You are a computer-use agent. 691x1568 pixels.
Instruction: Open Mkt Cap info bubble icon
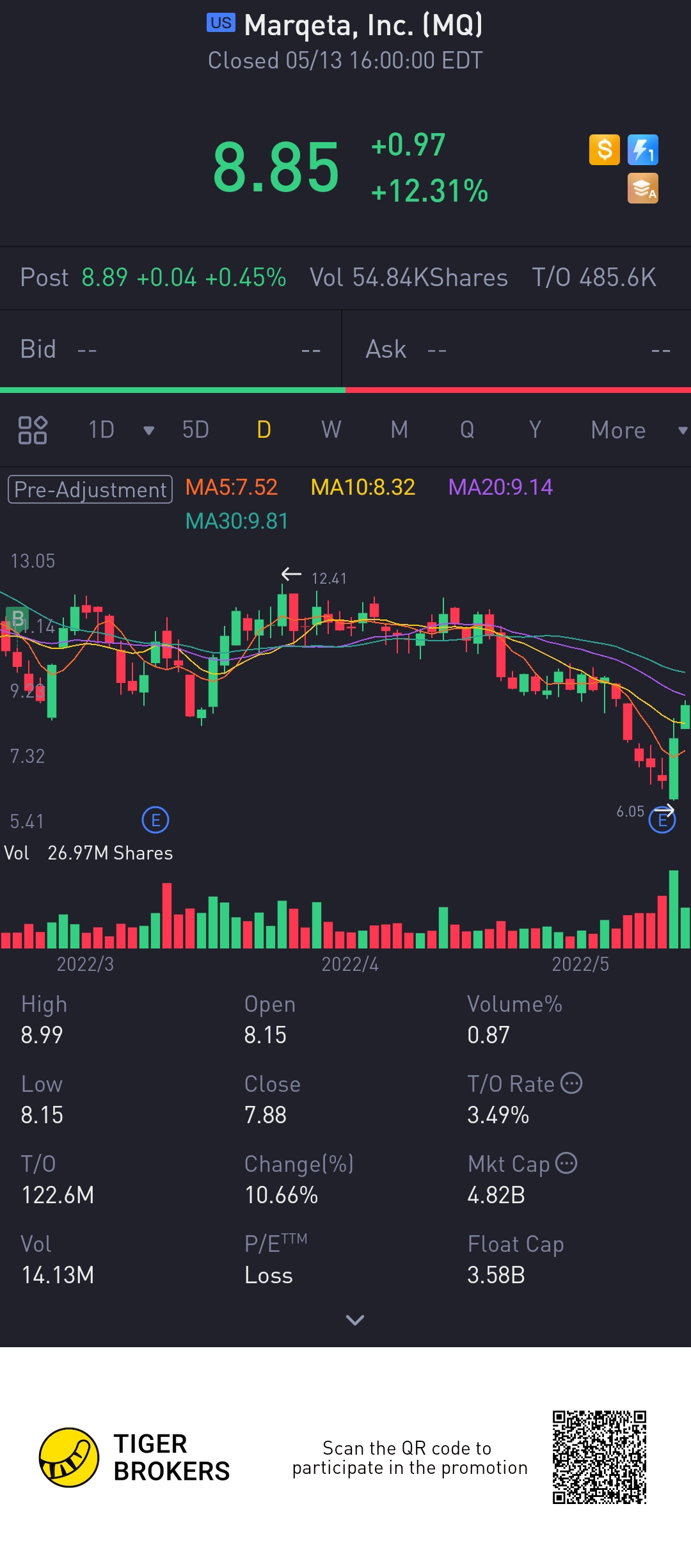566,1163
